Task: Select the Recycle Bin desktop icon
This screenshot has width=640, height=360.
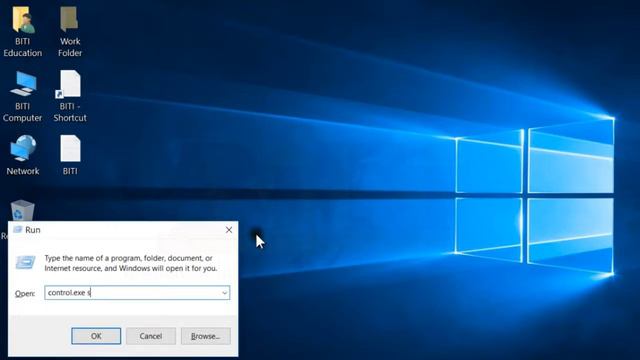Action: click(x=21, y=211)
